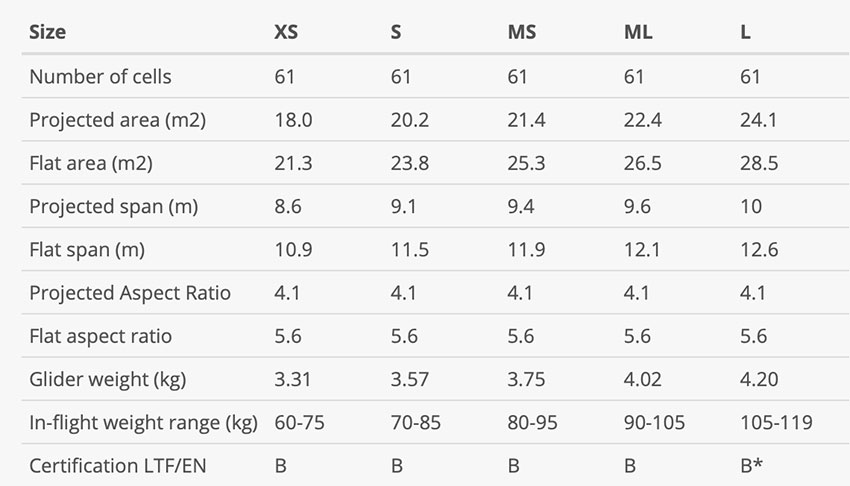Select the MS column header
Screen dimensions: 850x486
(x=521, y=32)
